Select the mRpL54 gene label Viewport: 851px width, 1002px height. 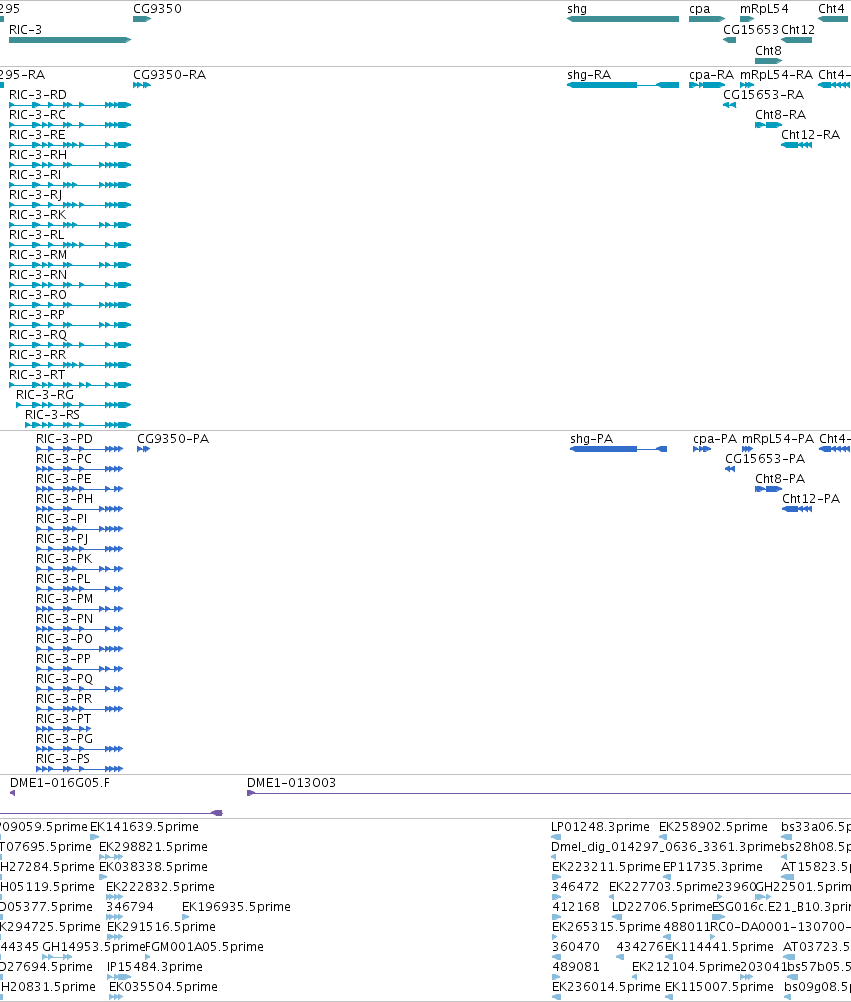764,9
